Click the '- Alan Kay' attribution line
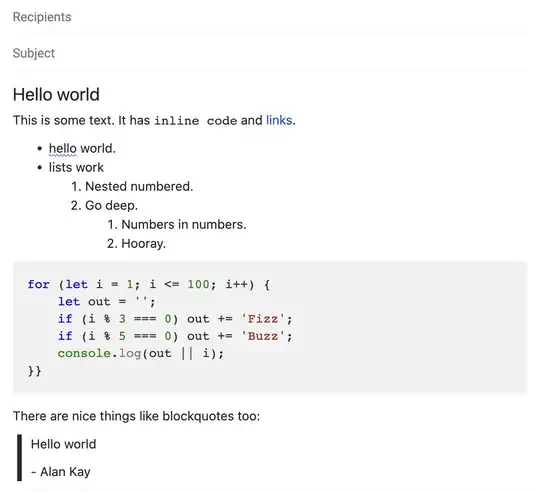The width and height of the screenshot is (540, 492). pos(61,472)
